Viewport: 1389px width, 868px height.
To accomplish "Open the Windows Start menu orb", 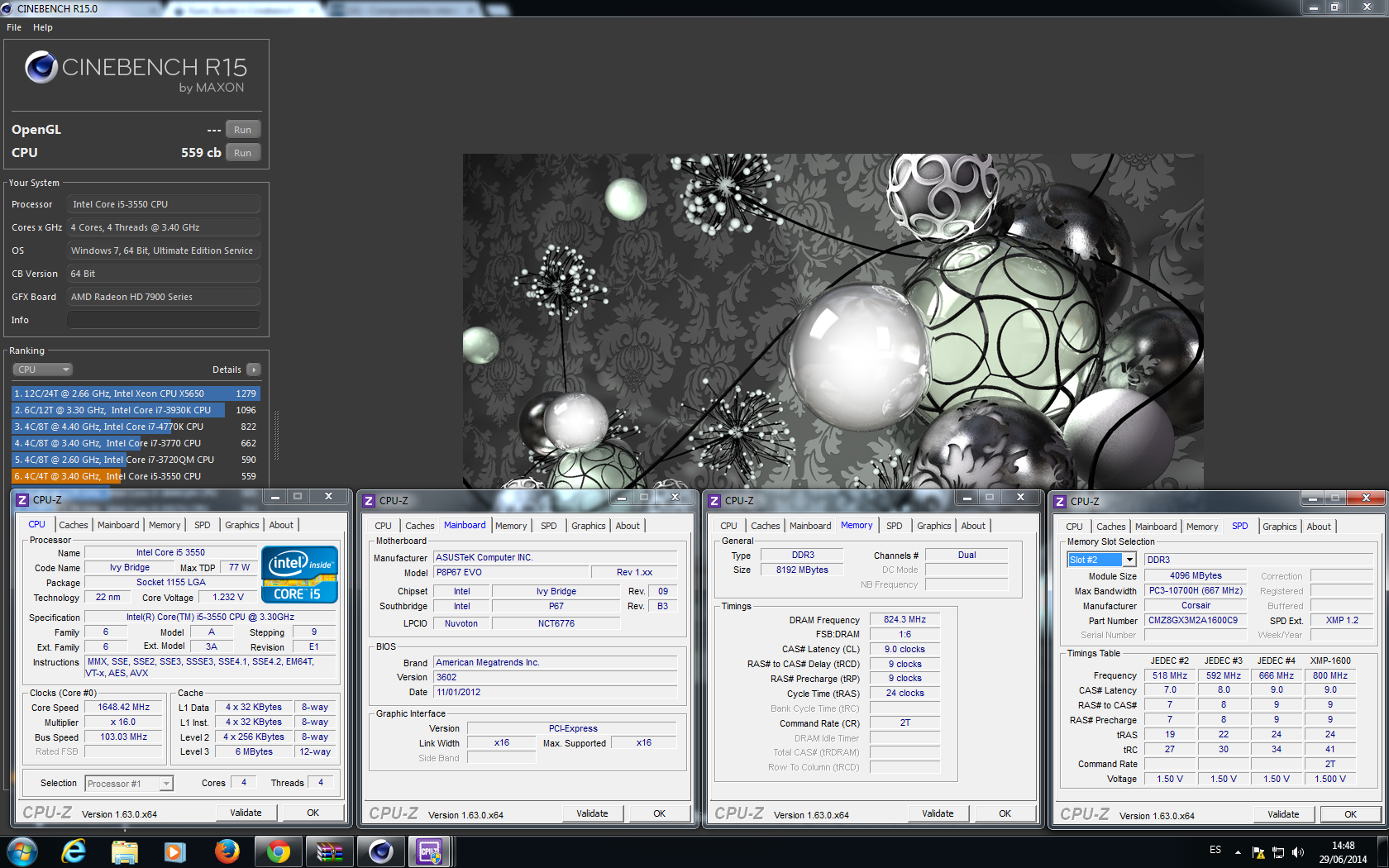I will 22,851.
